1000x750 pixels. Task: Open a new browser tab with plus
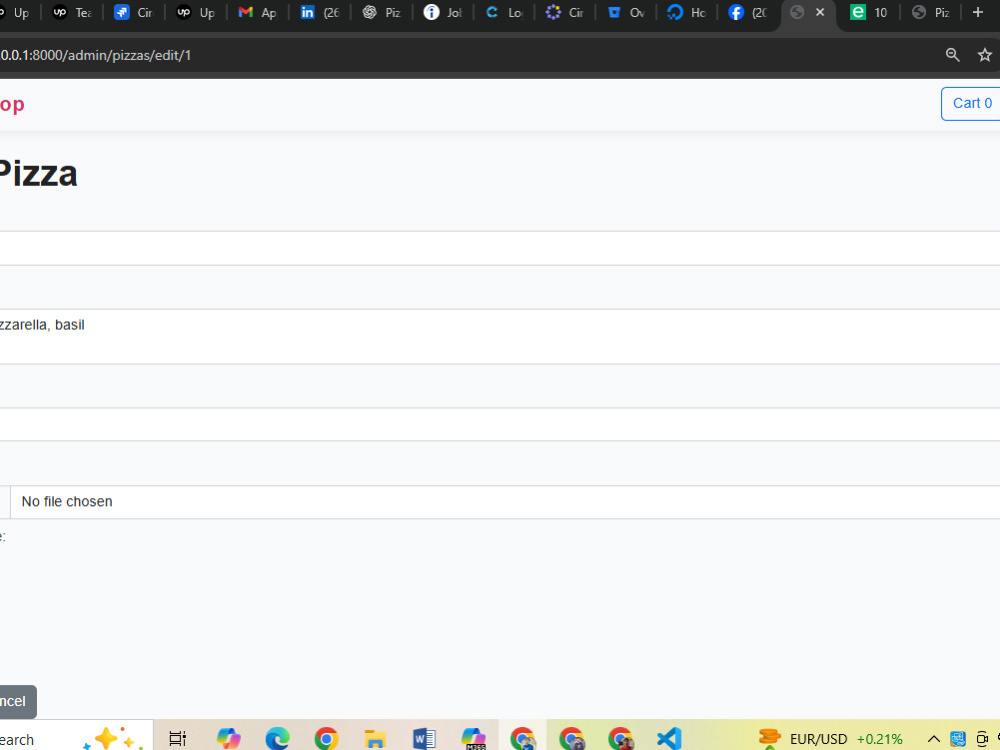click(x=977, y=12)
